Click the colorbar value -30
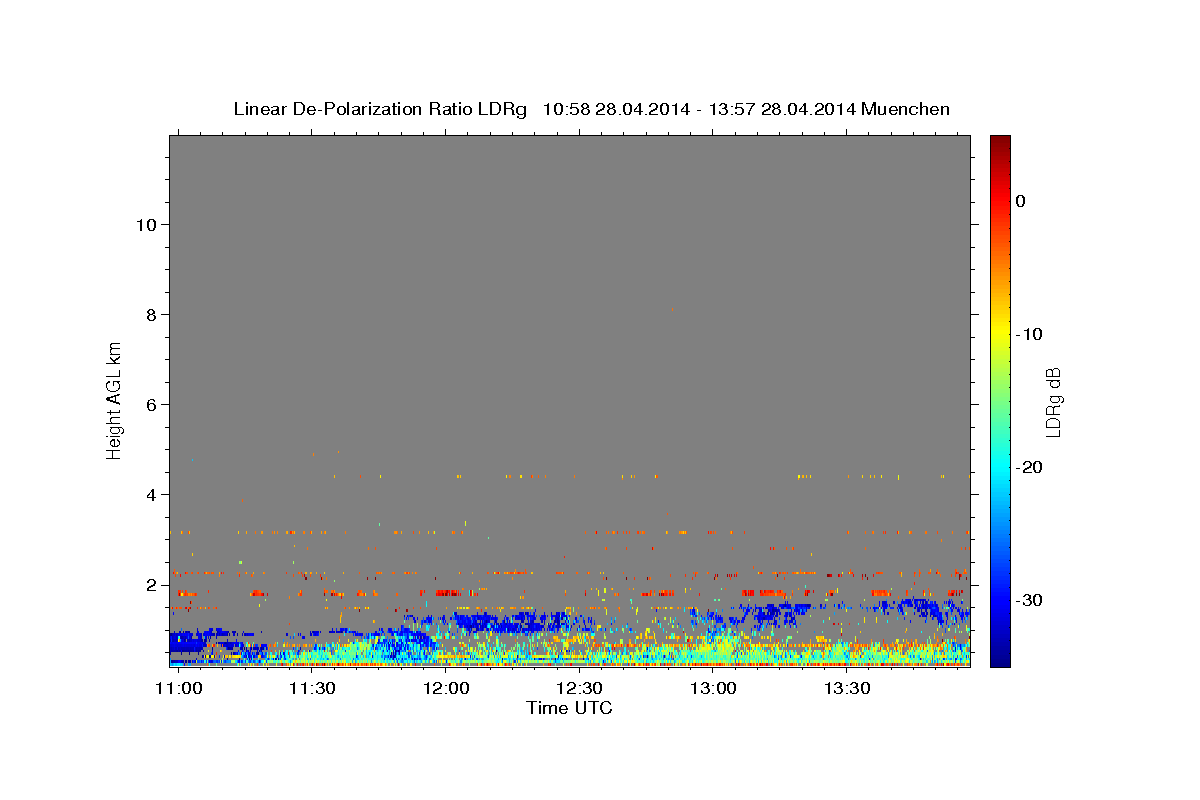 click(x=1031, y=600)
